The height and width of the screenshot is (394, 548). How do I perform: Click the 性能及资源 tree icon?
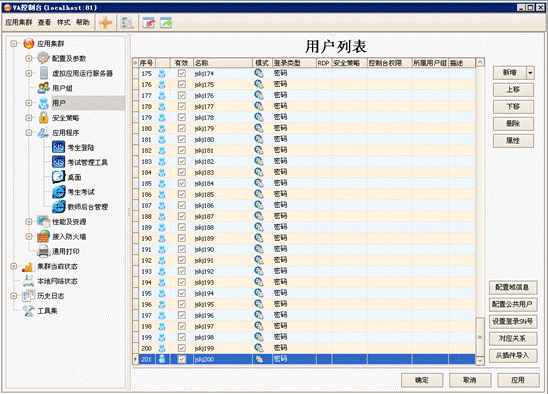click(43, 221)
